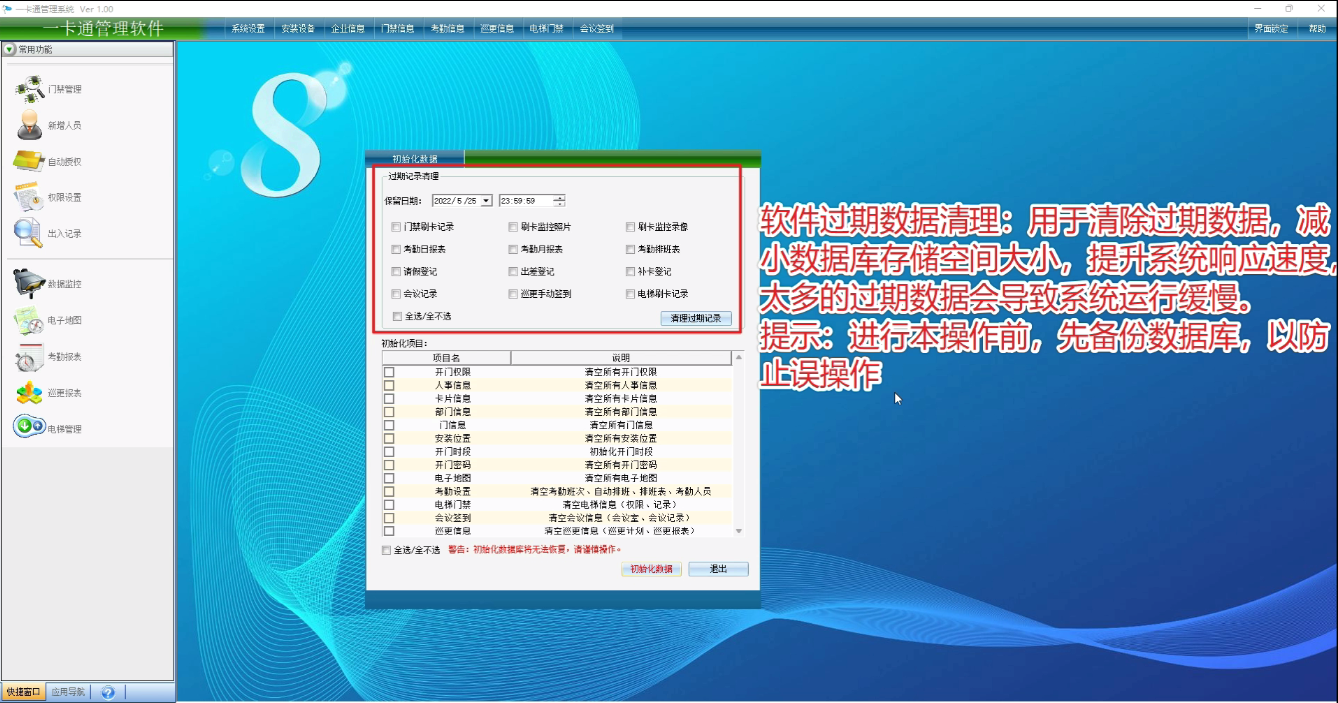This screenshot has height=703, width=1338.
Task: Open the 系统设置 menu
Action: click(248, 29)
